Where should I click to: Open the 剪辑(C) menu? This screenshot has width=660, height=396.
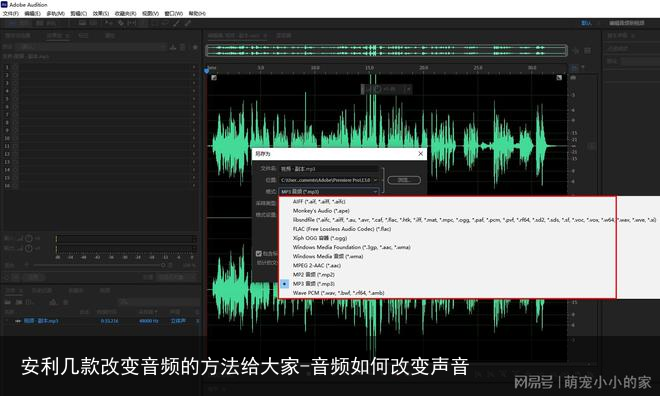[79, 13]
